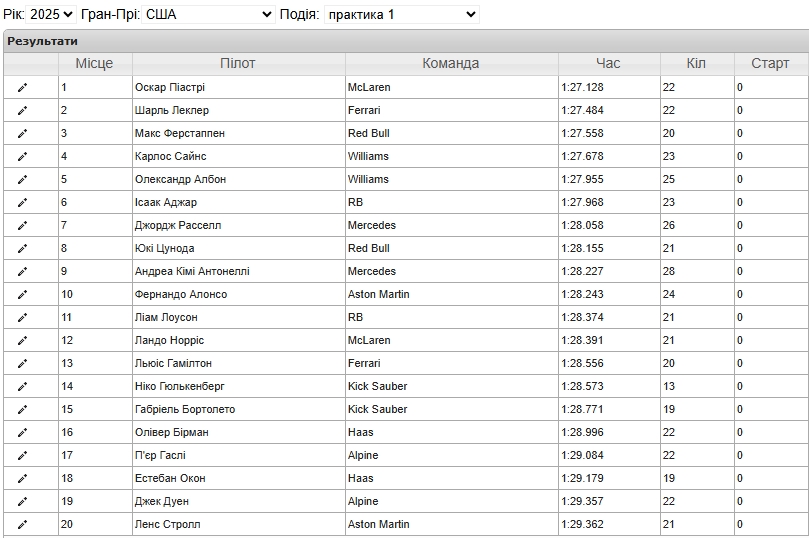Sort by the Час column header
Viewport: 809px width, 538px height.
click(608, 63)
